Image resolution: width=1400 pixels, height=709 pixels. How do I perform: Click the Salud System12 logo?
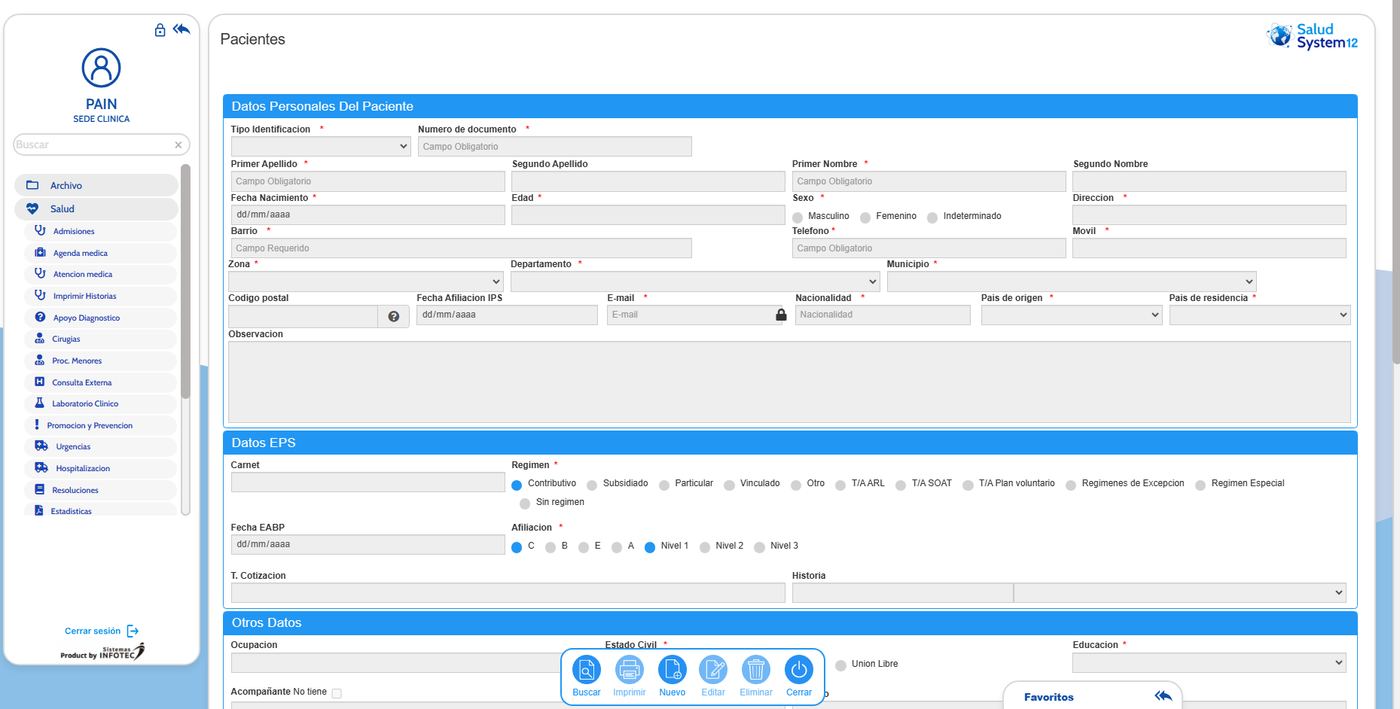pyautogui.click(x=1312, y=37)
